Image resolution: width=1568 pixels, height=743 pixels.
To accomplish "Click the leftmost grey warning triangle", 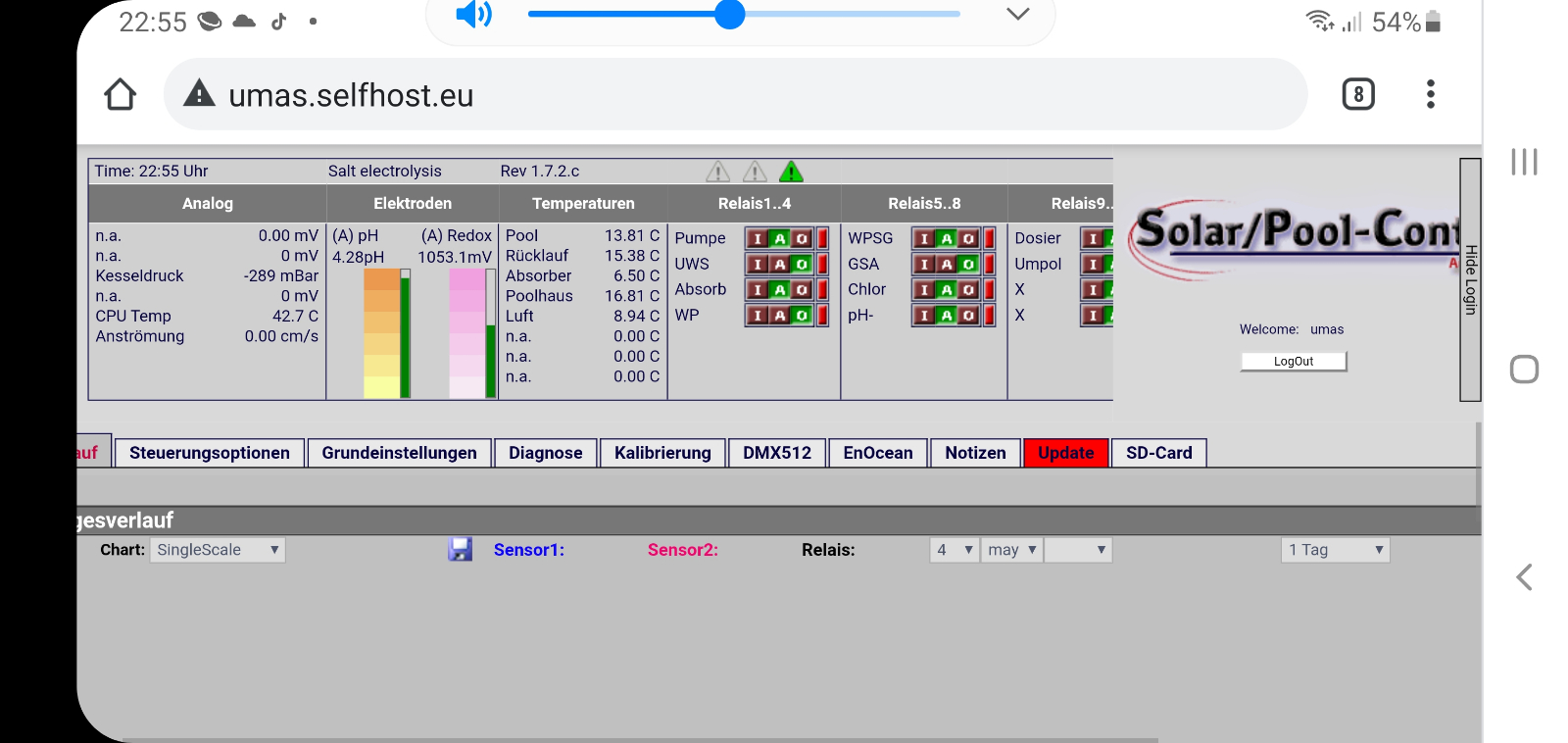I will (x=718, y=172).
